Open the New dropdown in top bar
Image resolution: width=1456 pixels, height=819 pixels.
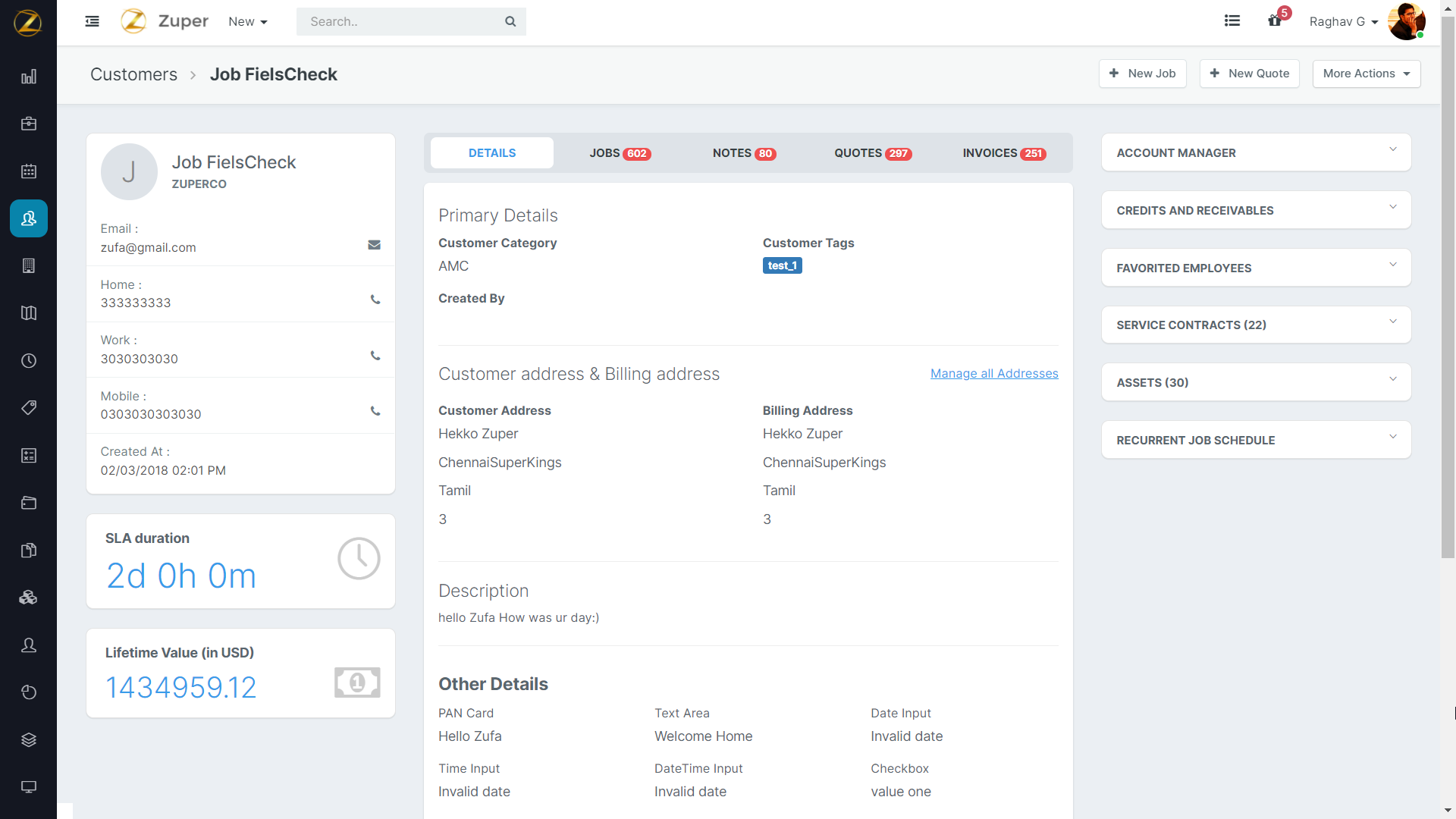248,22
